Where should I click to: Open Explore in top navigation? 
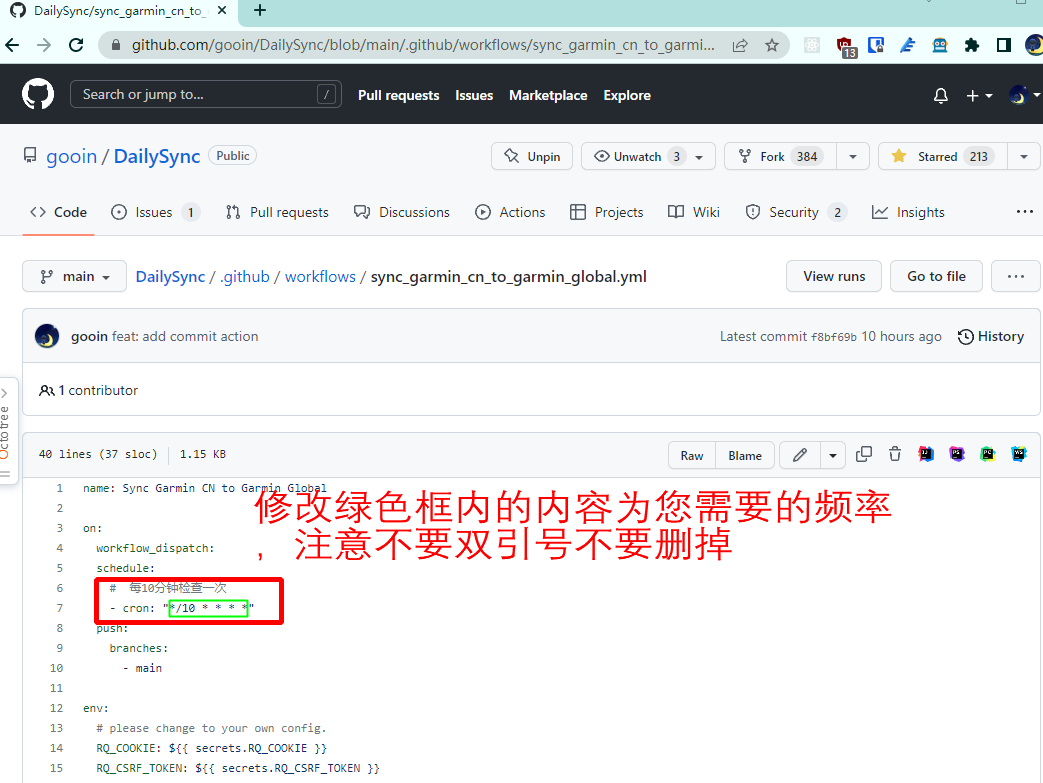[627, 95]
